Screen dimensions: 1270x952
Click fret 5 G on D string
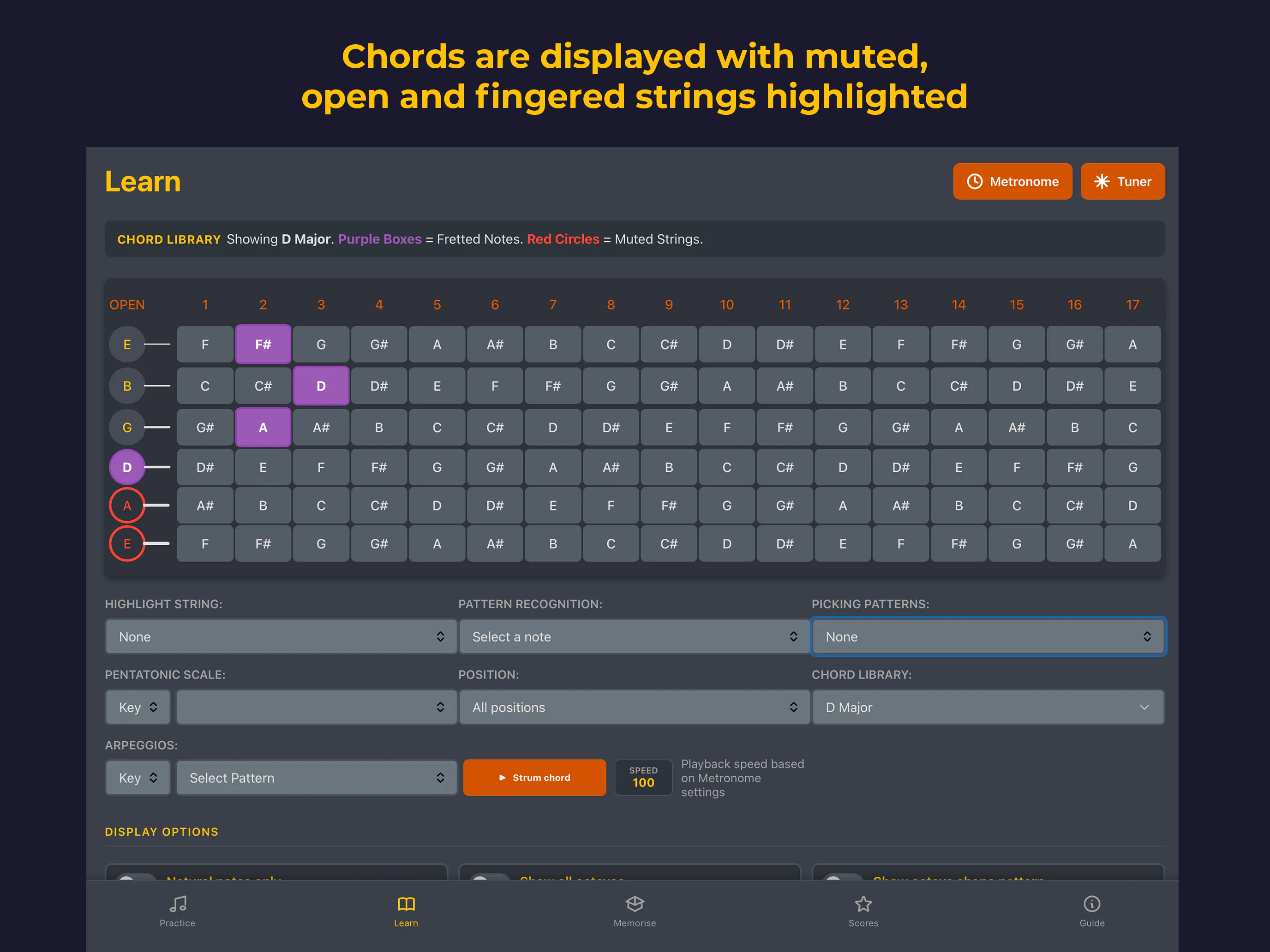coord(437,467)
